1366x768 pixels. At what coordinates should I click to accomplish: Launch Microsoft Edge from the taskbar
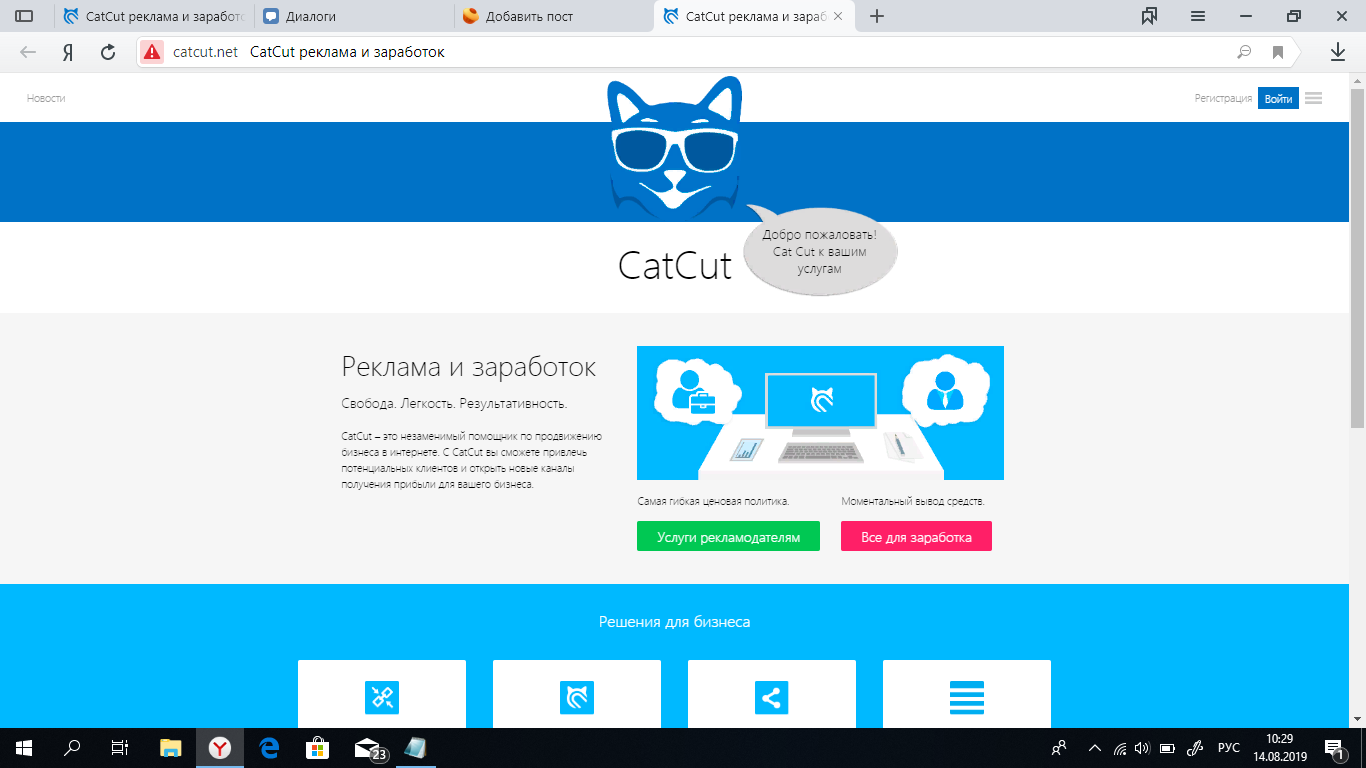pyautogui.click(x=268, y=748)
